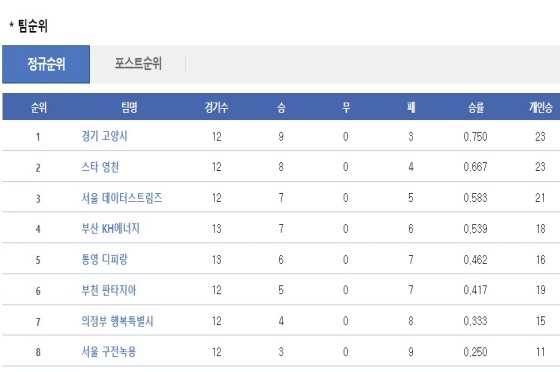The width and height of the screenshot is (560, 372).
Task: Click the 무 column header
Action: point(346,107)
